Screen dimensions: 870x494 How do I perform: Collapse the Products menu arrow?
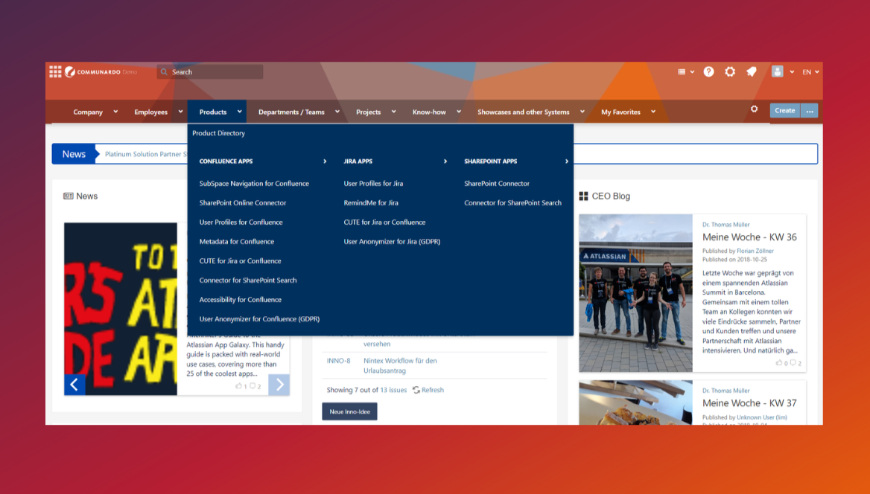coord(239,112)
